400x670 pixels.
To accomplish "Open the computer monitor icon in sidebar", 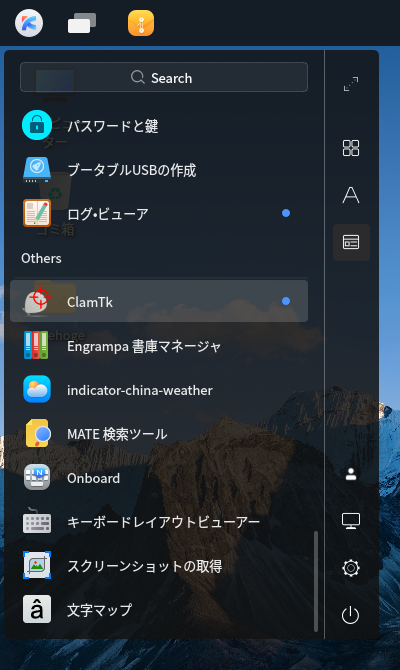I will coord(351,521).
